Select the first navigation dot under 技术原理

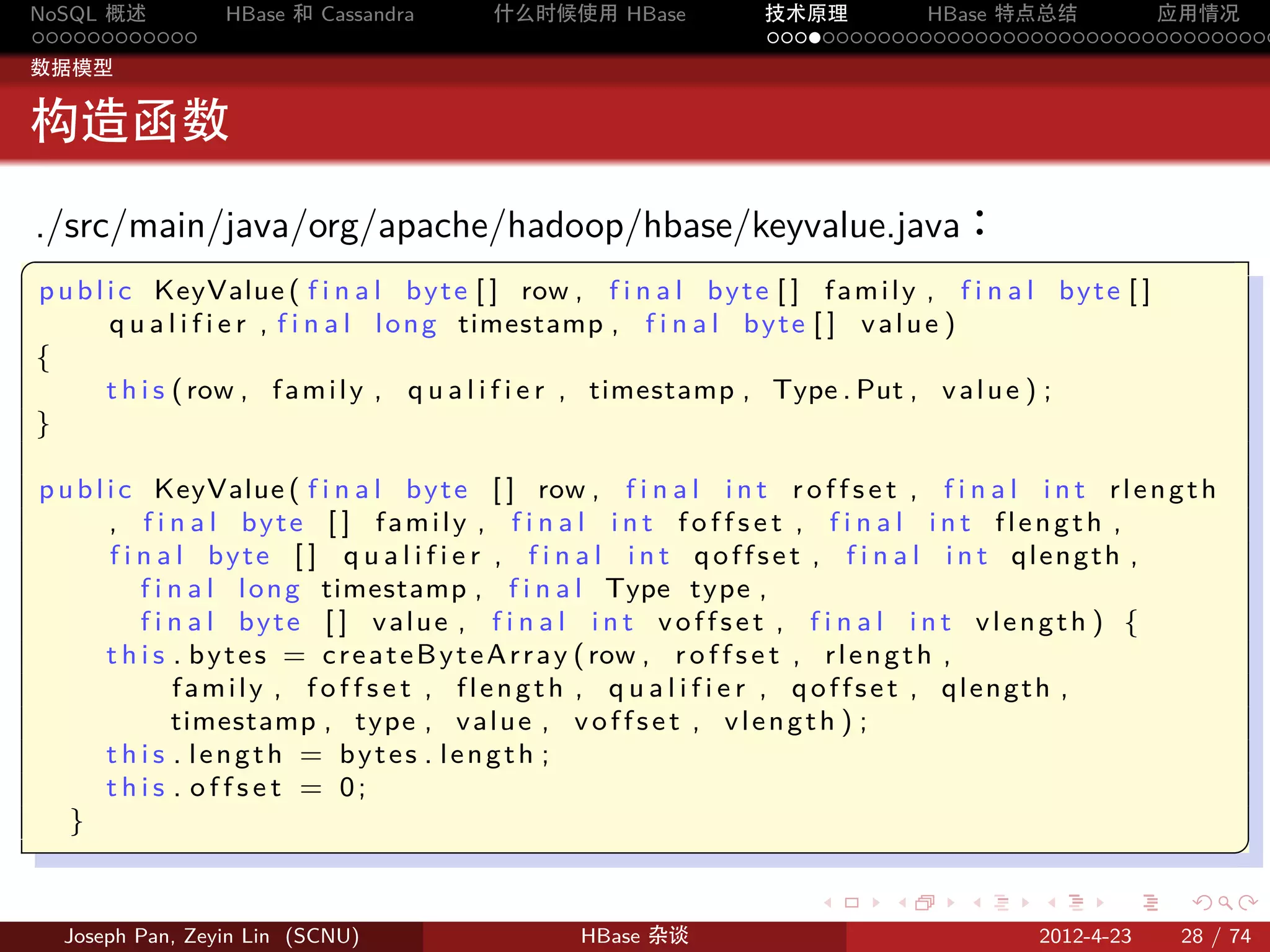pos(773,38)
